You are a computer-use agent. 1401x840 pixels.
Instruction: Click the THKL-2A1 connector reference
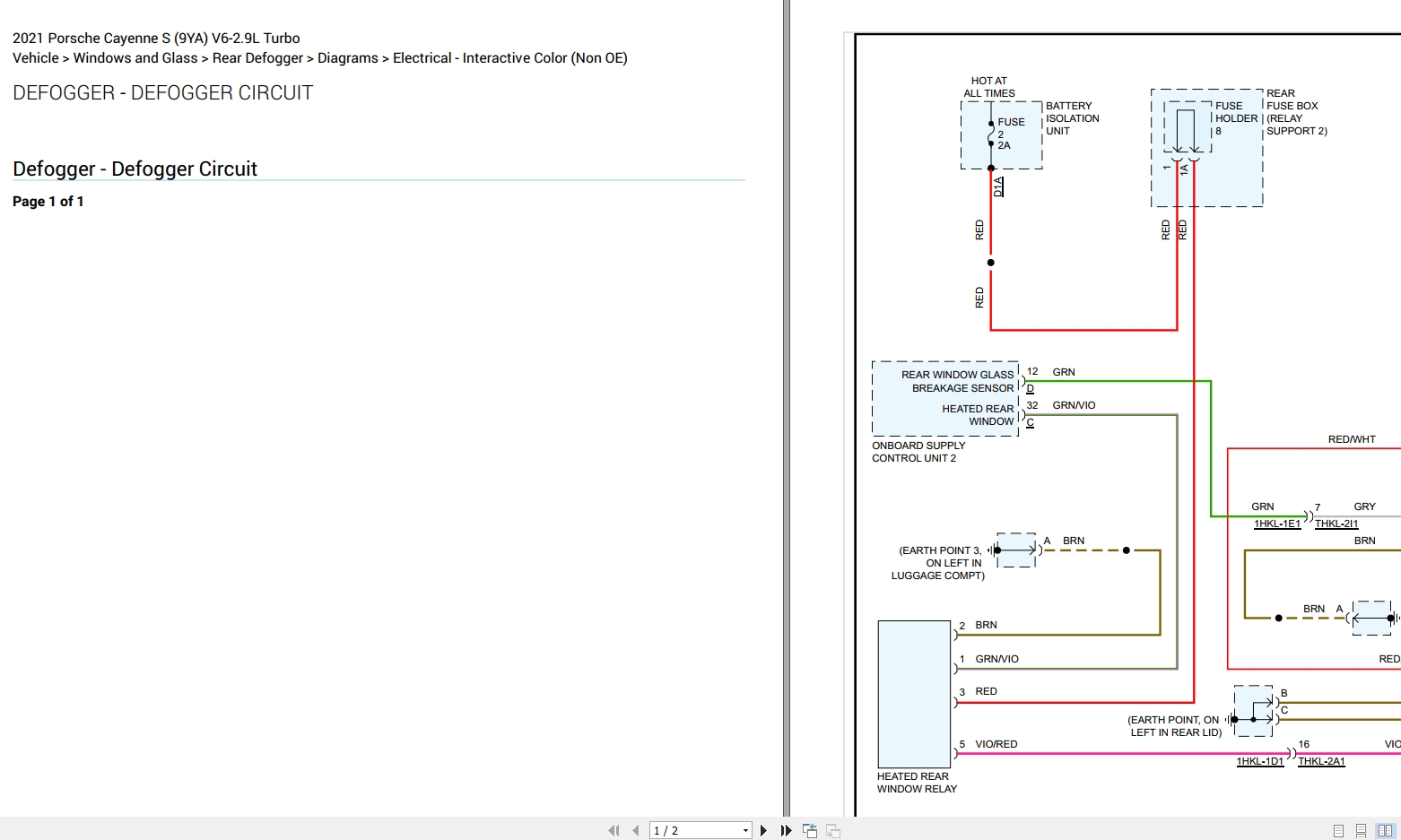1321,761
